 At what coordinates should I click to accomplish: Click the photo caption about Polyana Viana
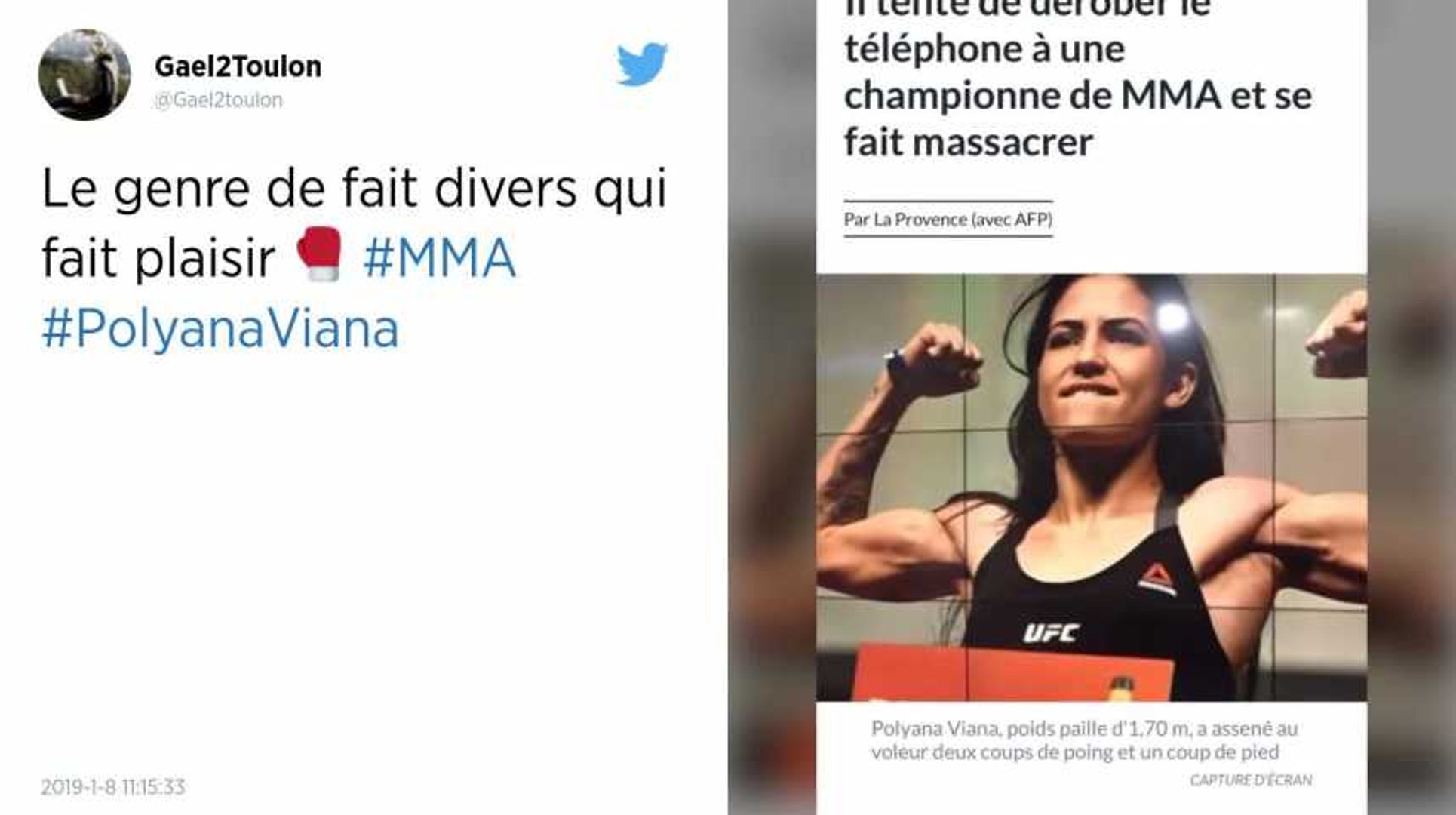[x=1084, y=740]
